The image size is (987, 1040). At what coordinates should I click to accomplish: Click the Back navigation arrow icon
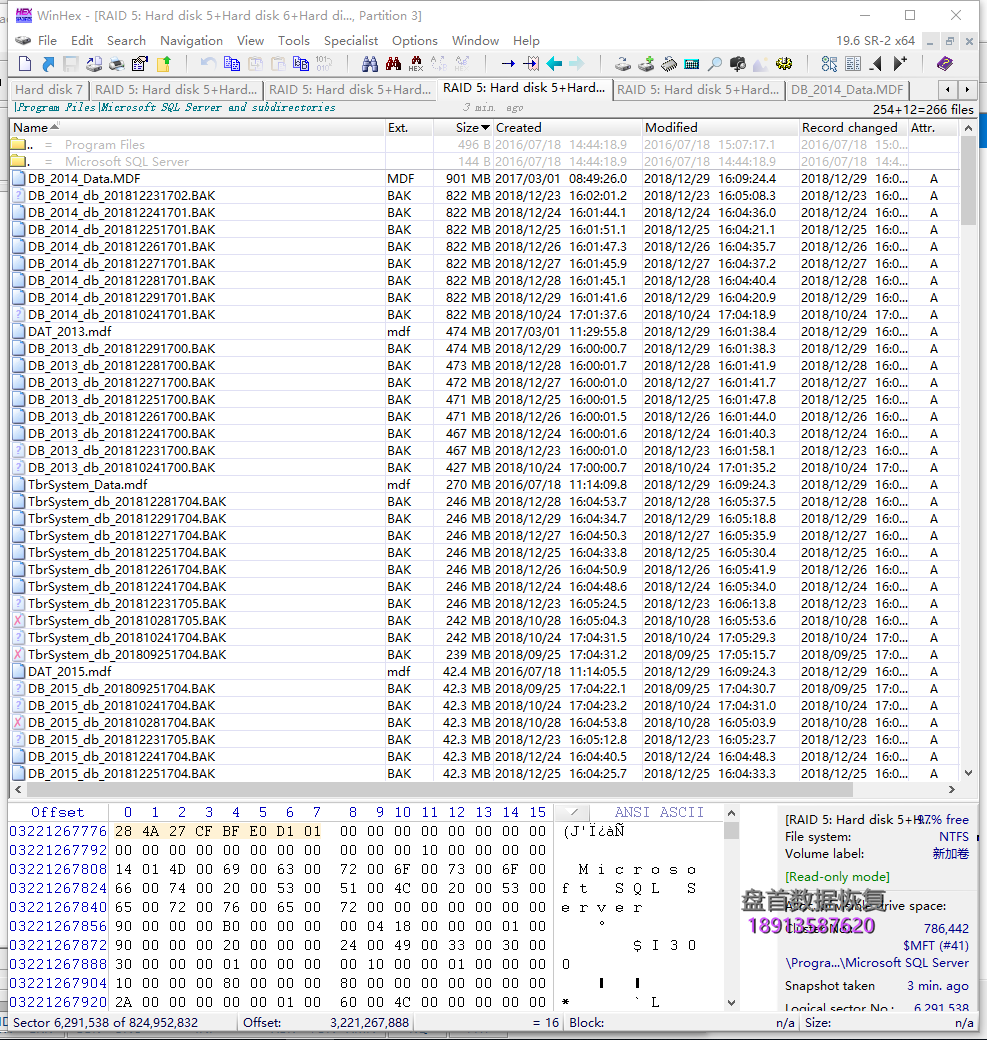[554, 64]
